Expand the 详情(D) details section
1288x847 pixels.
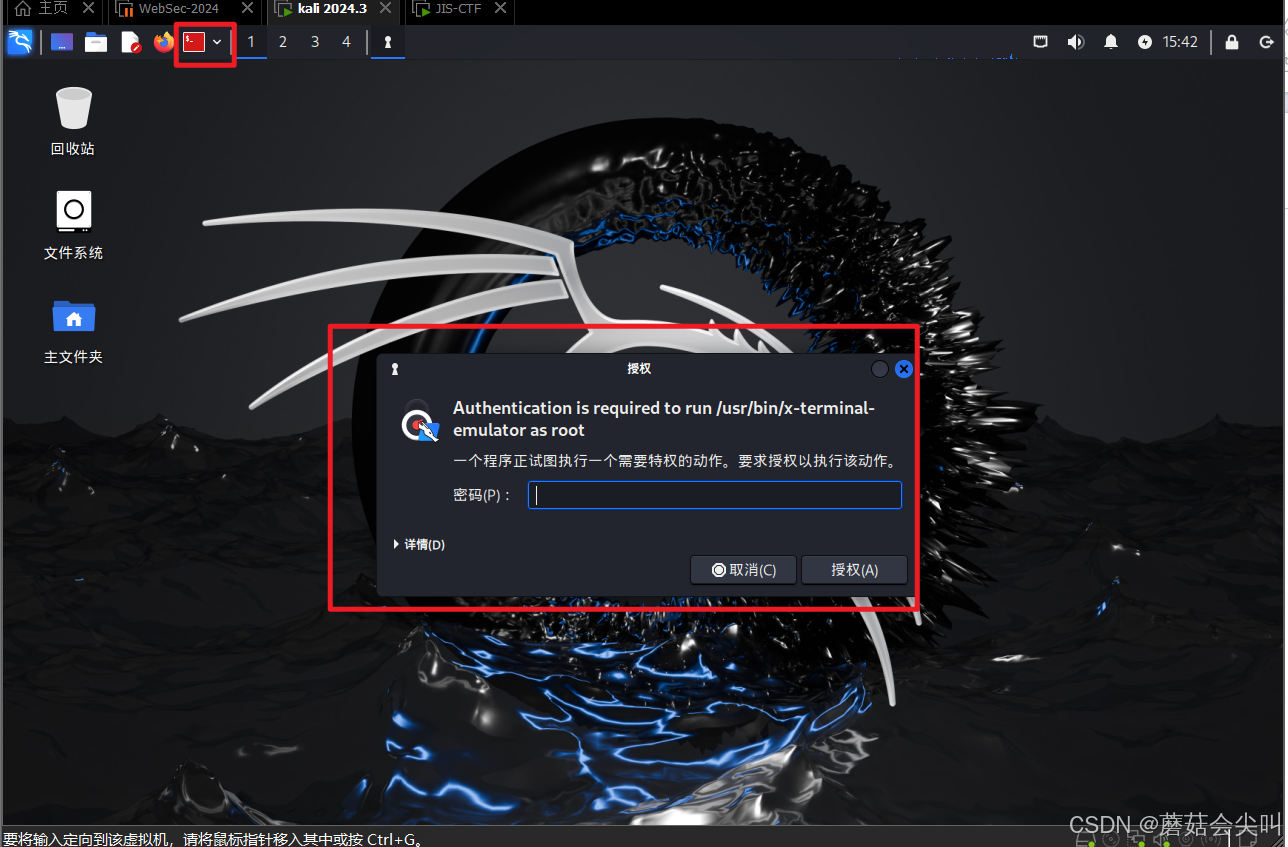420,545
